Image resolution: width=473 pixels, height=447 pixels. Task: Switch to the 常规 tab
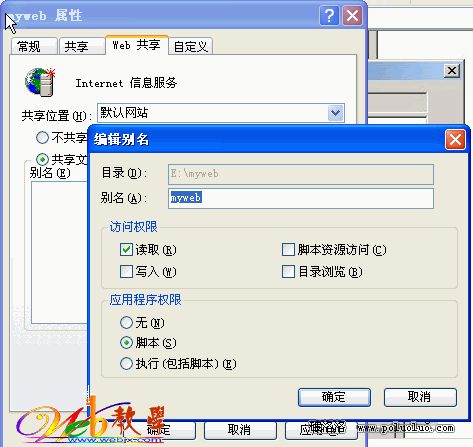(34, 46)
